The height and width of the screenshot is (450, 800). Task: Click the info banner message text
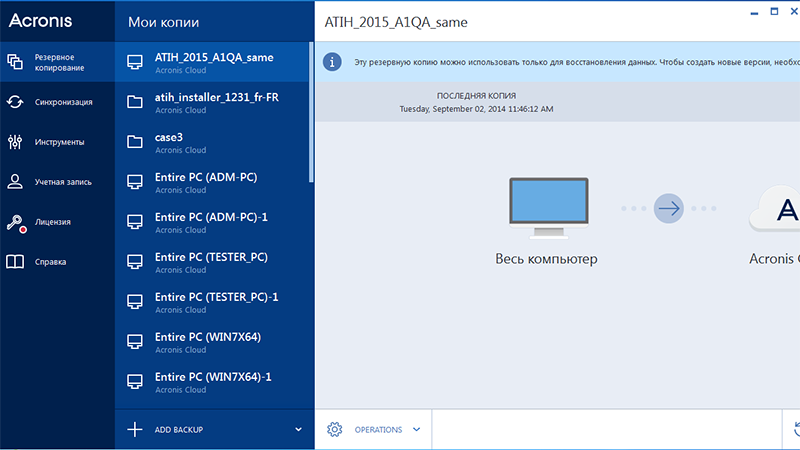tap(577, 62)
